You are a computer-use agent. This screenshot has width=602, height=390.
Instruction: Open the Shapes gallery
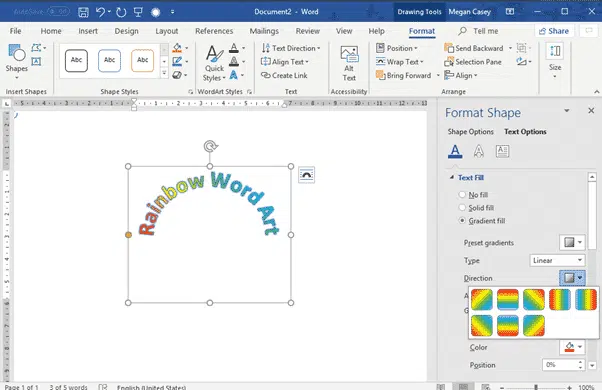(x=17, y=62)
